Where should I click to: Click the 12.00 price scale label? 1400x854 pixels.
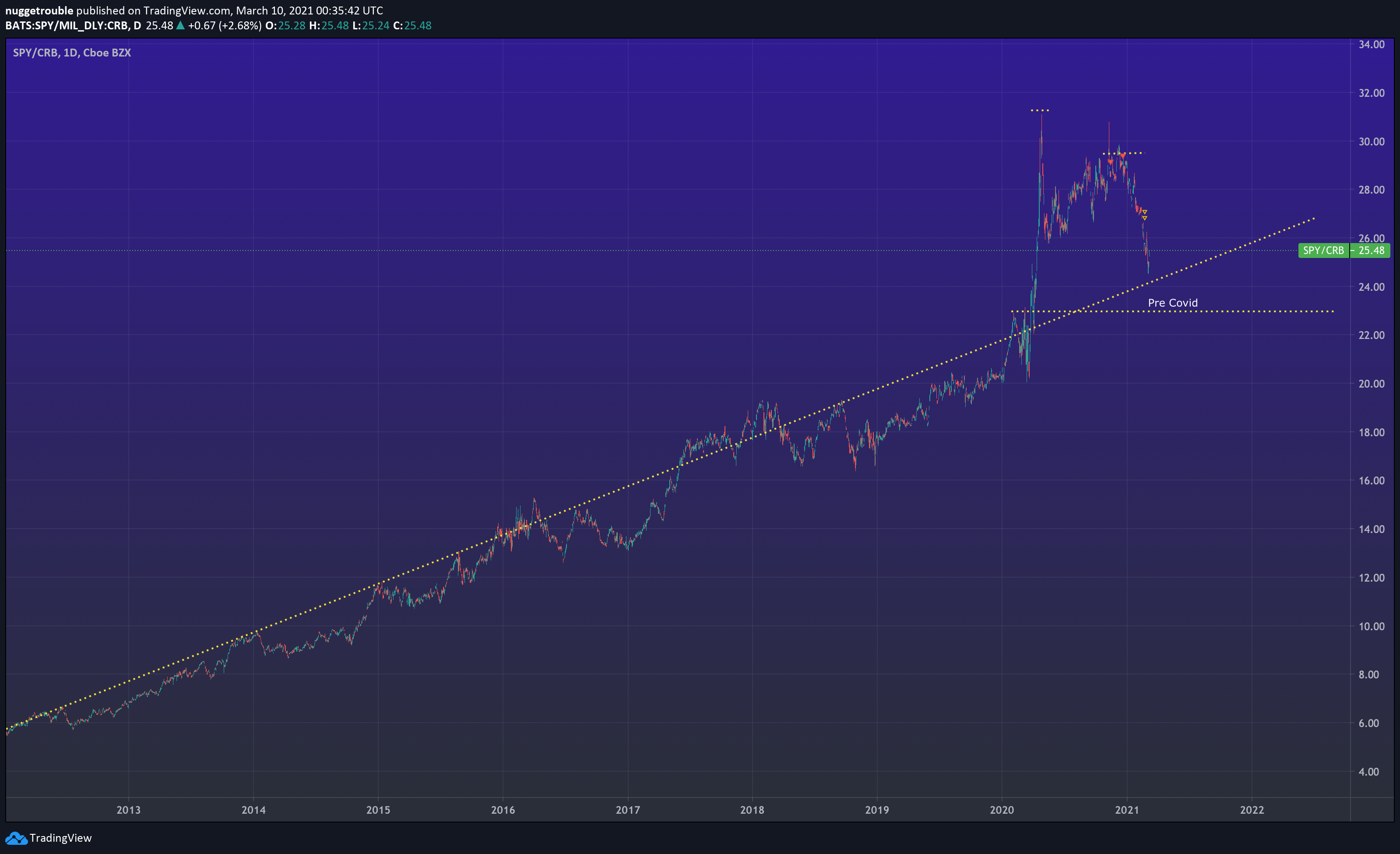pos(1372,578)
